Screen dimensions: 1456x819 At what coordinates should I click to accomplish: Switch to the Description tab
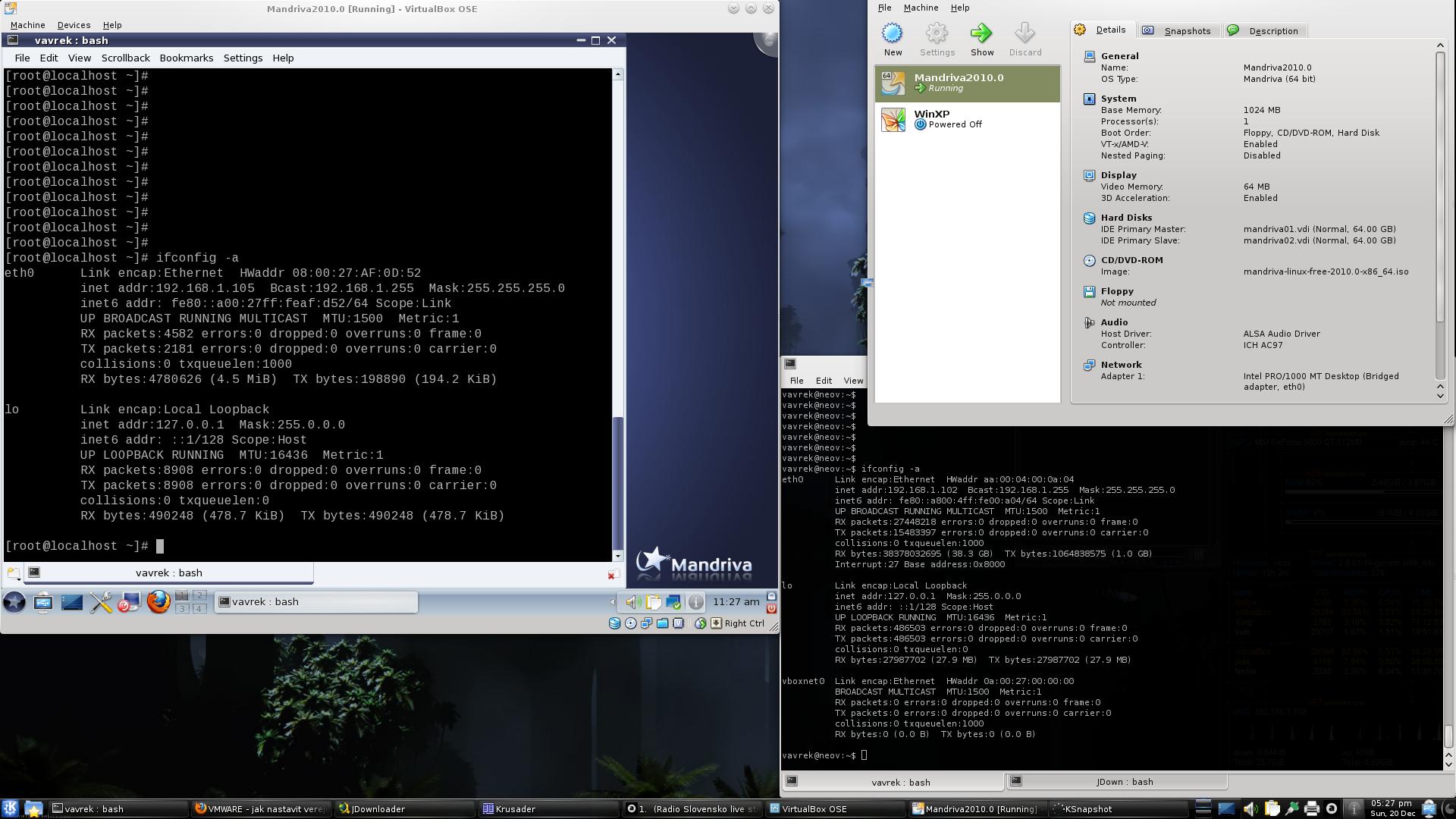point(1264,31)
